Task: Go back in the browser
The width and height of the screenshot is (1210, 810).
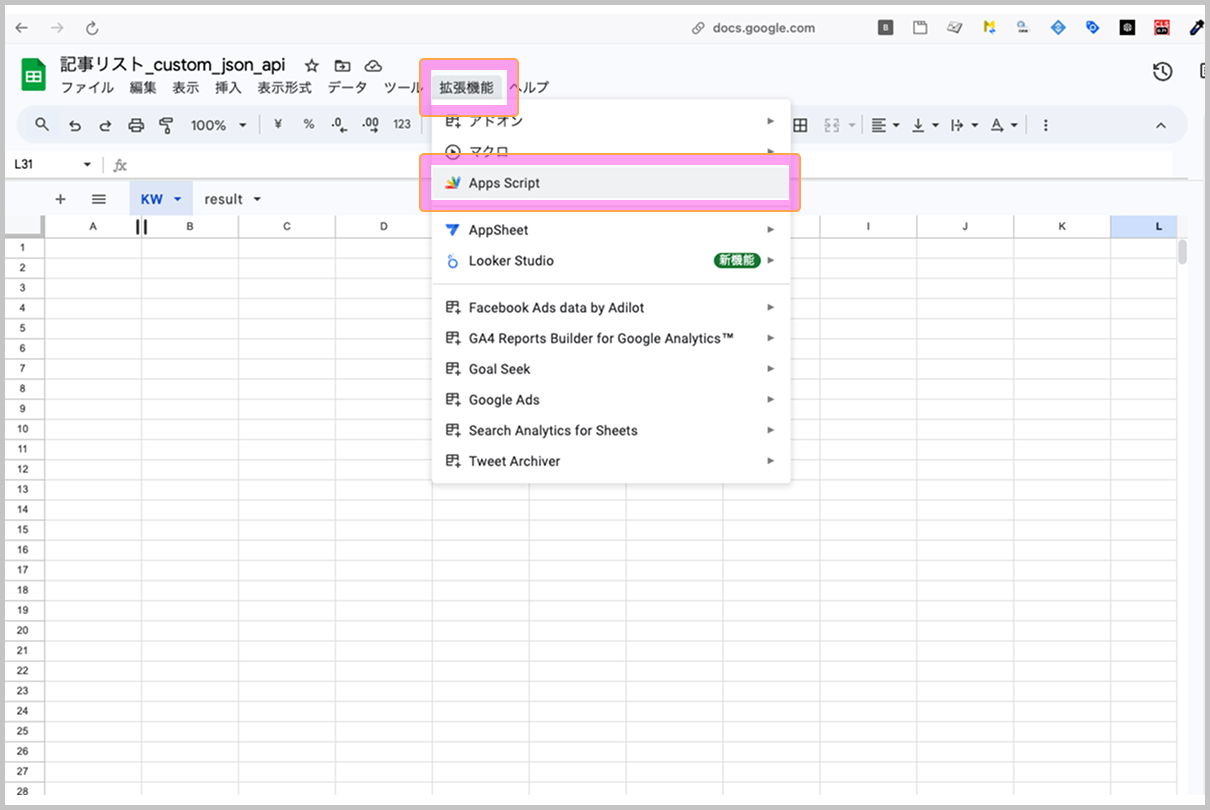Action: pos(22,28)
